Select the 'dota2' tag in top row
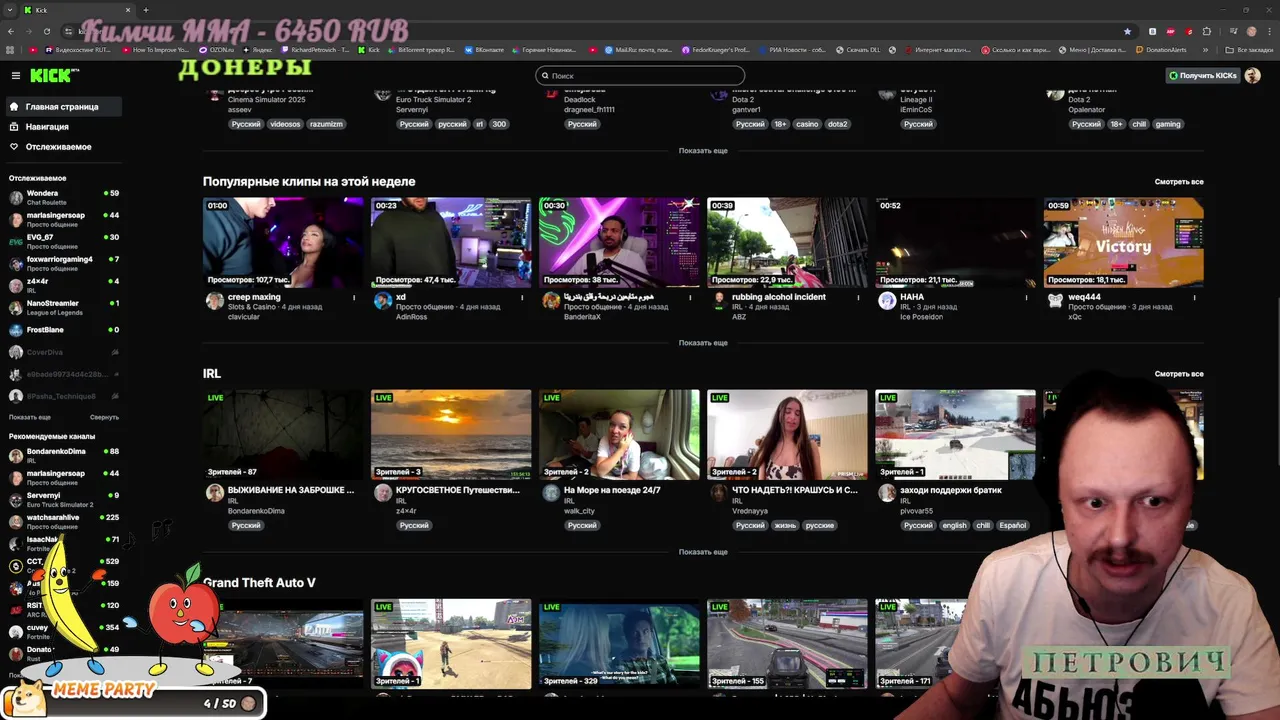The image size is (1280, 720). coord(838,124)
